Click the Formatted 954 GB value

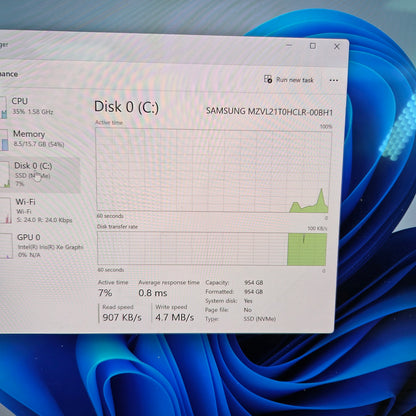(x=253, y=292)
